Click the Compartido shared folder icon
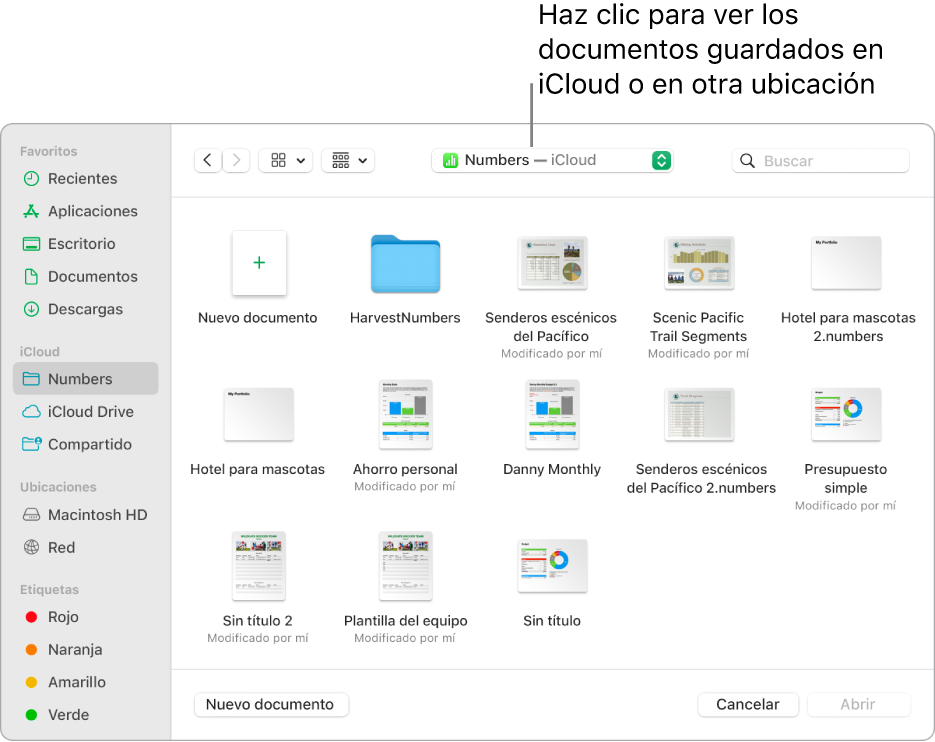935x742 pixels. pyautogui.click(x=32, y=444)
